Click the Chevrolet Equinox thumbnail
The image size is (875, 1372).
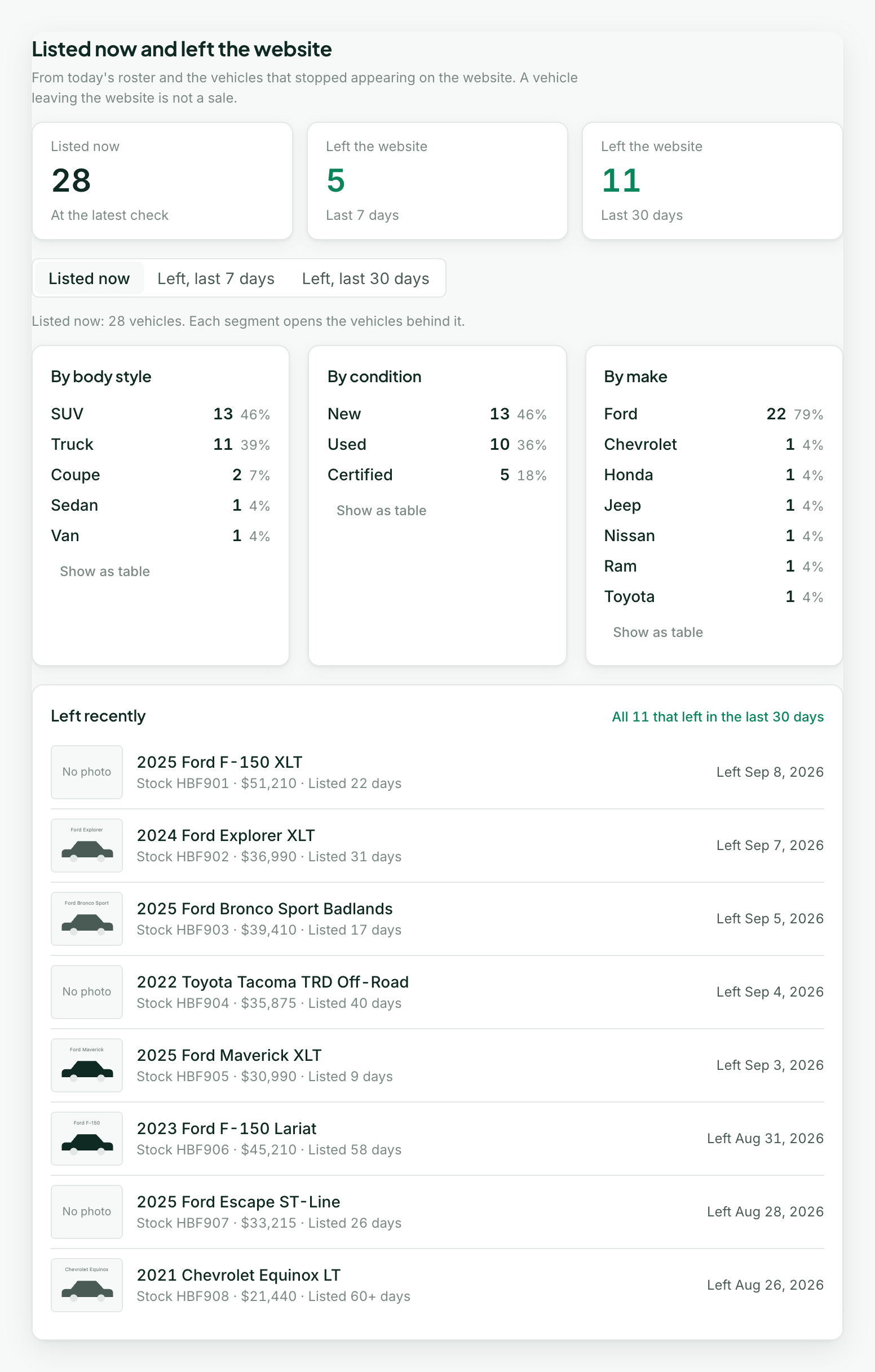(x=87, y=1285)
